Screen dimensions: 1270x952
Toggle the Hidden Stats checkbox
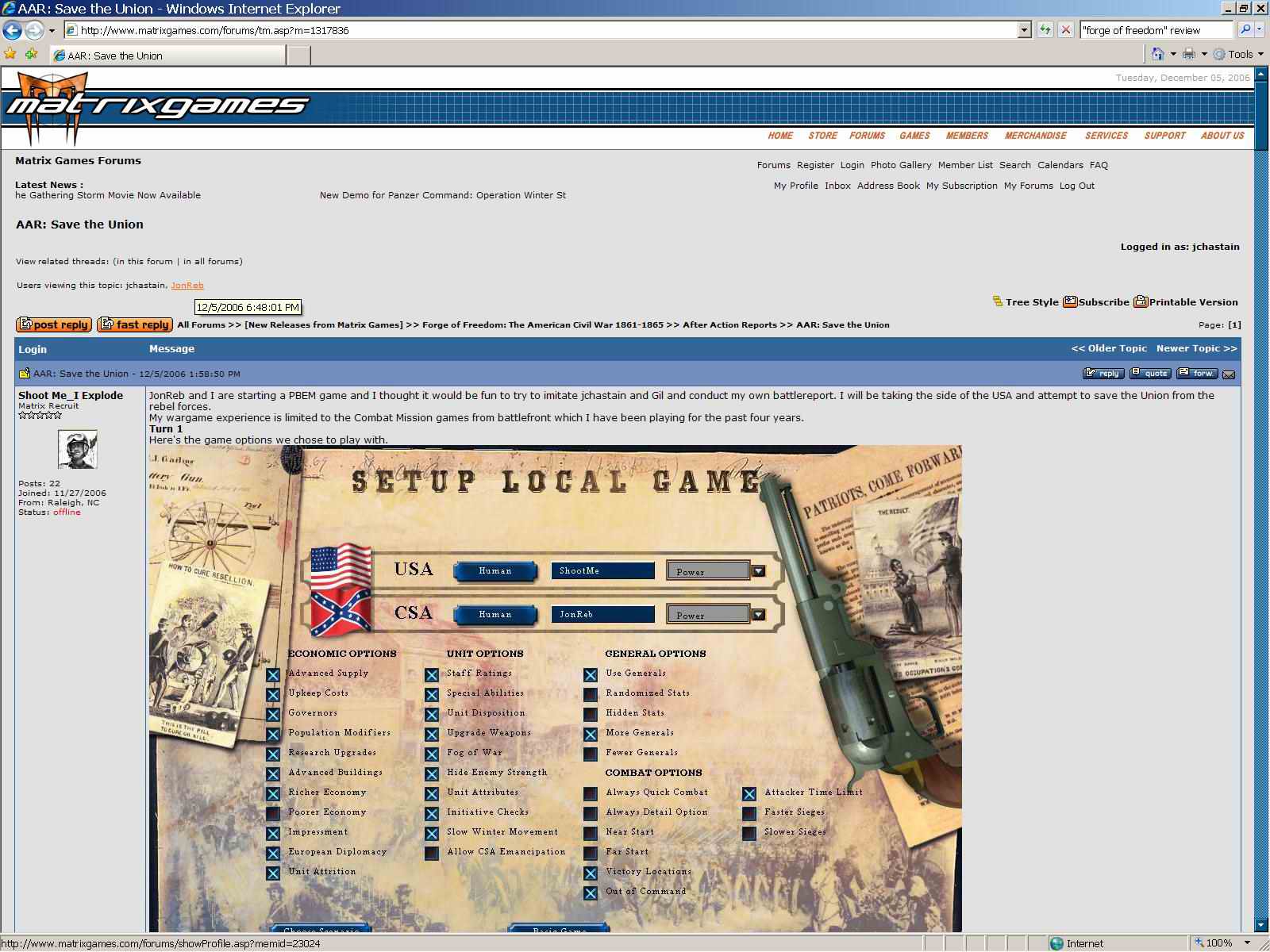click(591, 715)
